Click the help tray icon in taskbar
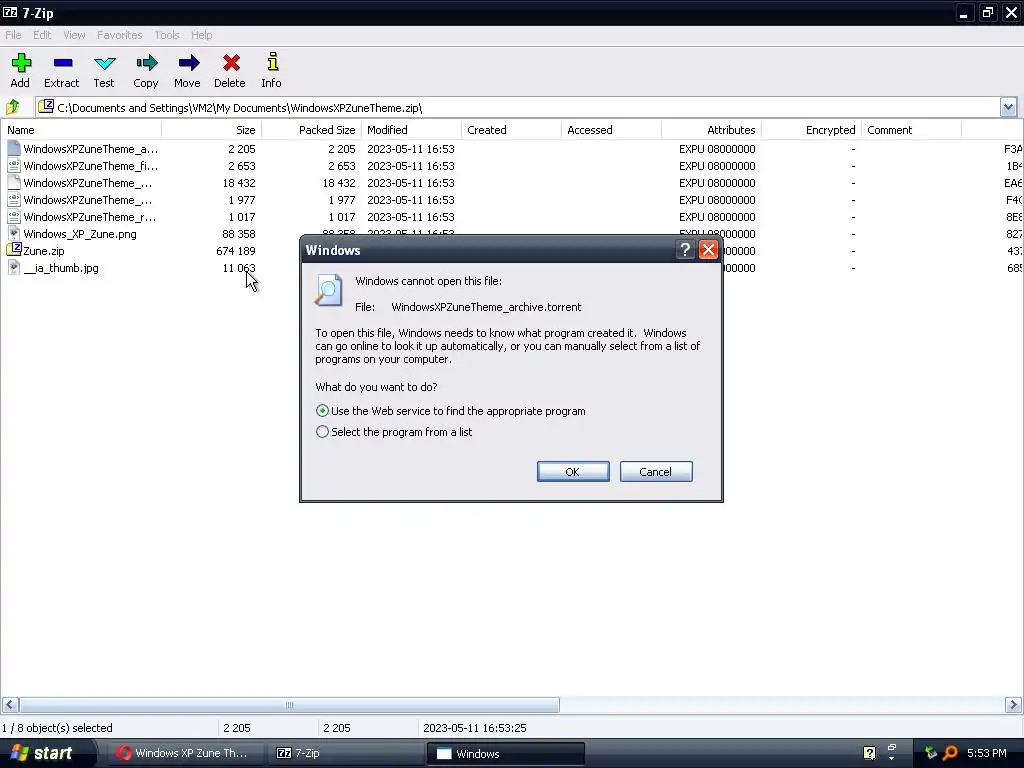Screen dimensions: 1024x768 click(869, 753)
